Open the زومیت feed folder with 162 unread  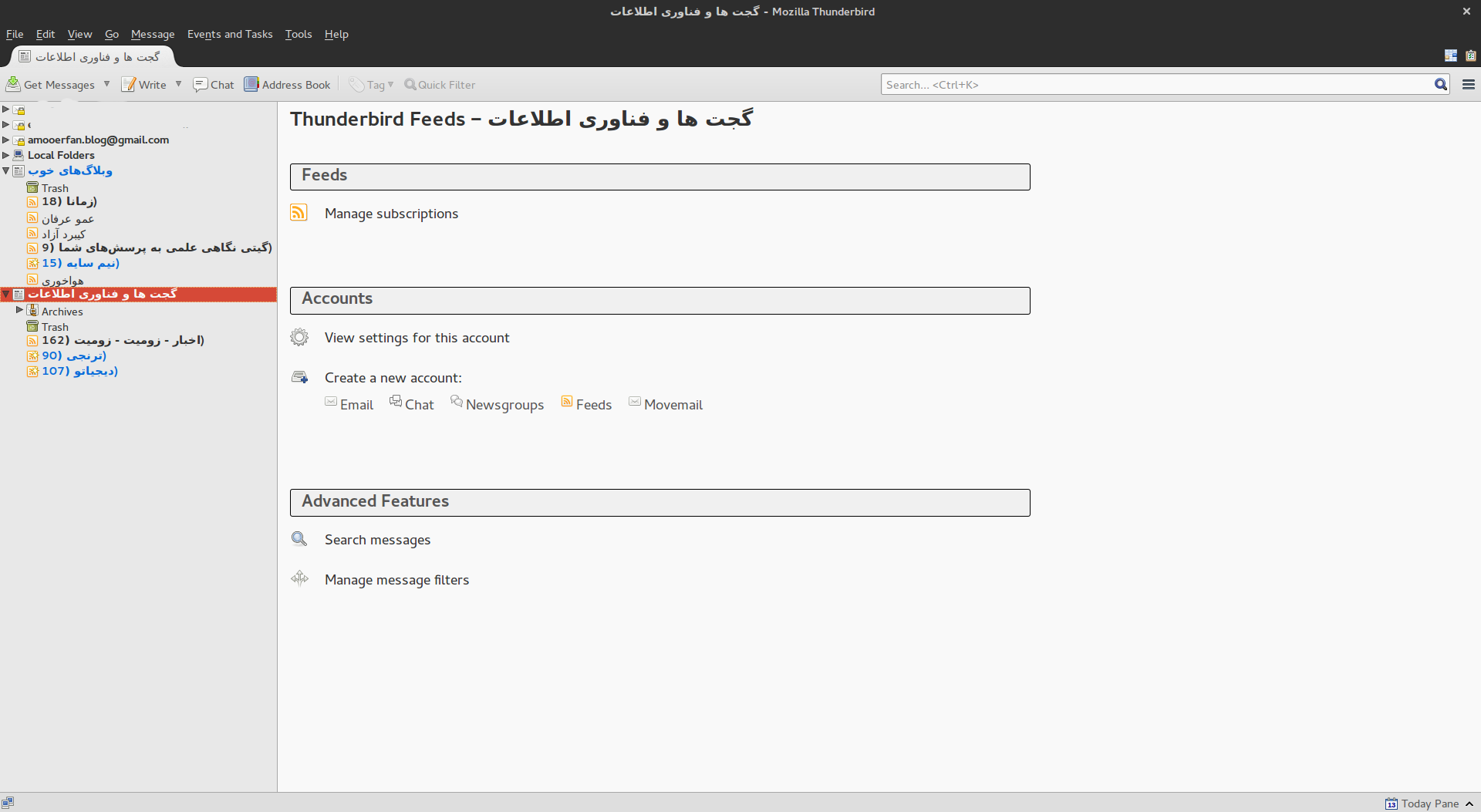coord(123,340)
